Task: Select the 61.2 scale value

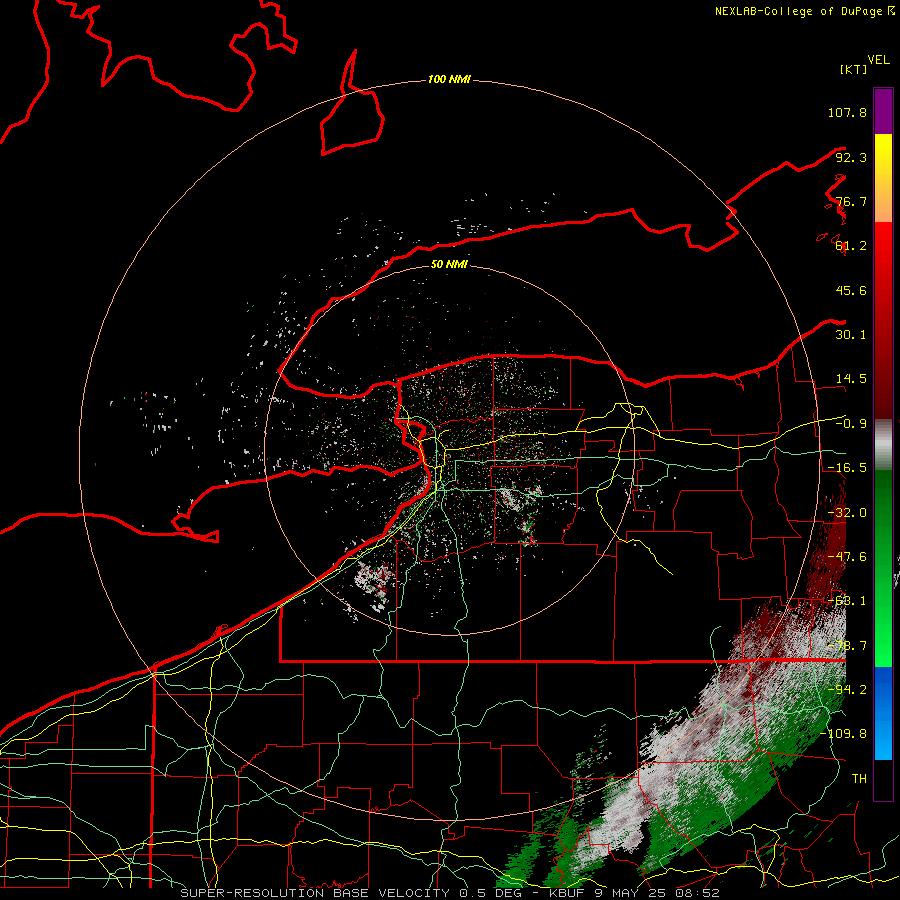Action: point(851,246)
